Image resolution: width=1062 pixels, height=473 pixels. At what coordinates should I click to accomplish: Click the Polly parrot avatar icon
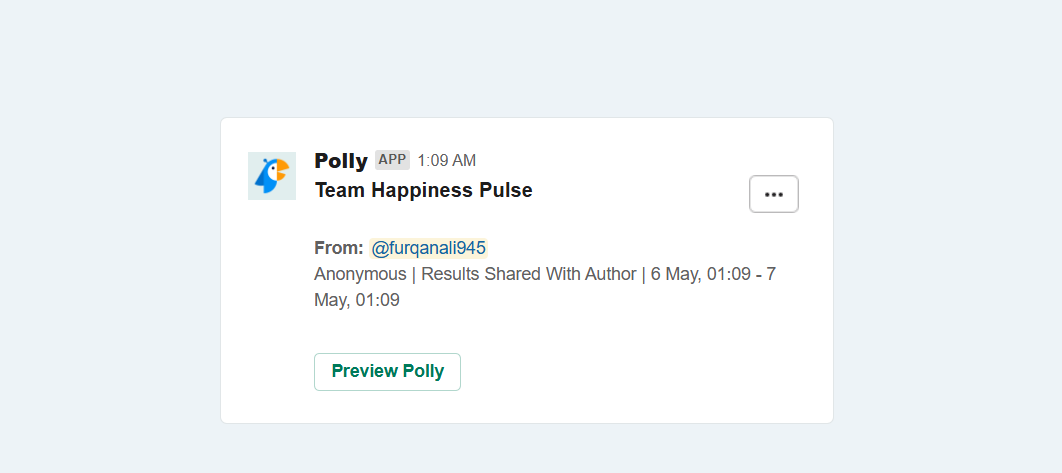(x=272, y=176)
